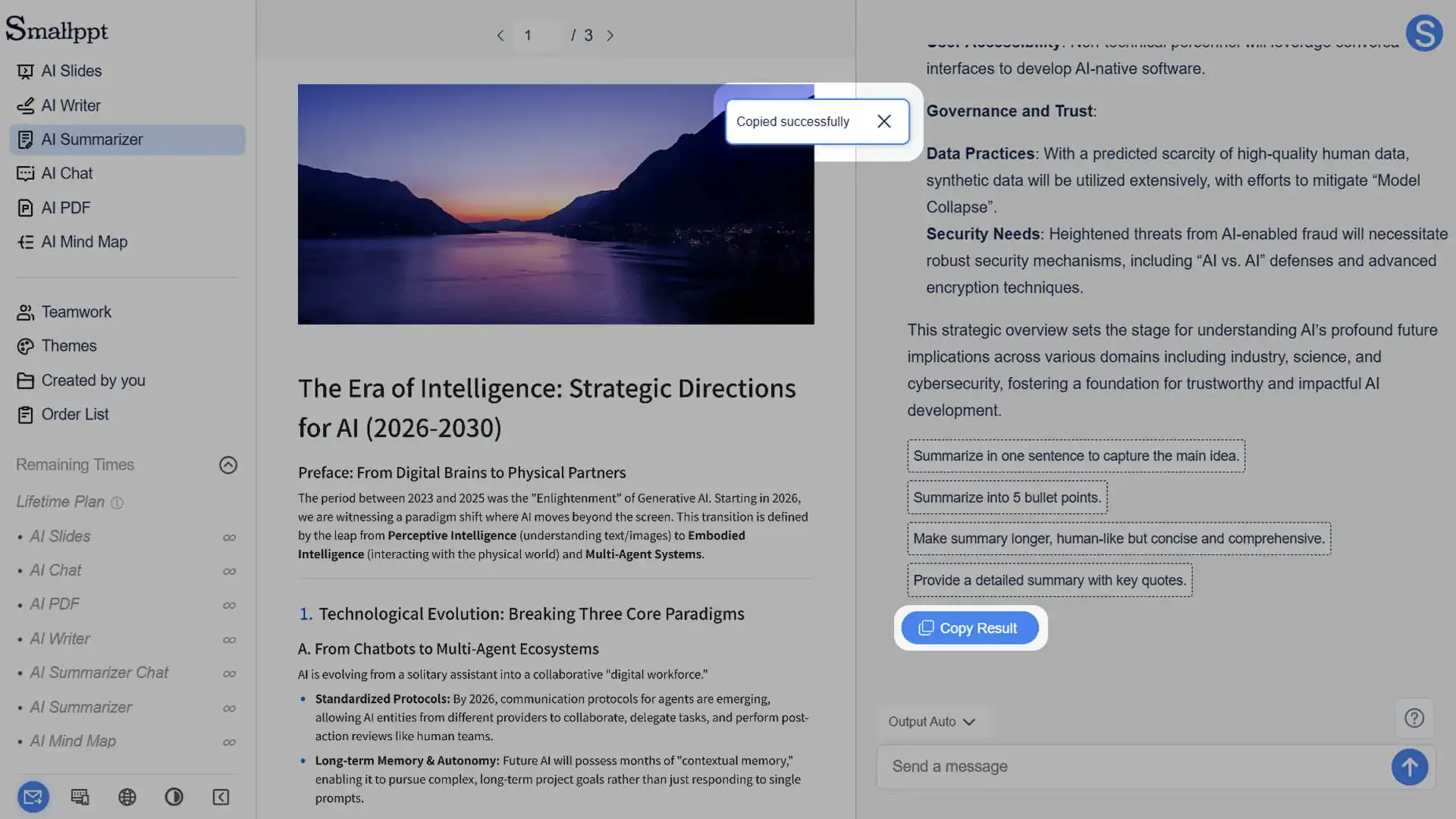Image resolution: width=1456 pixels, height=819 pixels.
Task: Toggle dark mode with contrast icon
Action: [174, 796]
